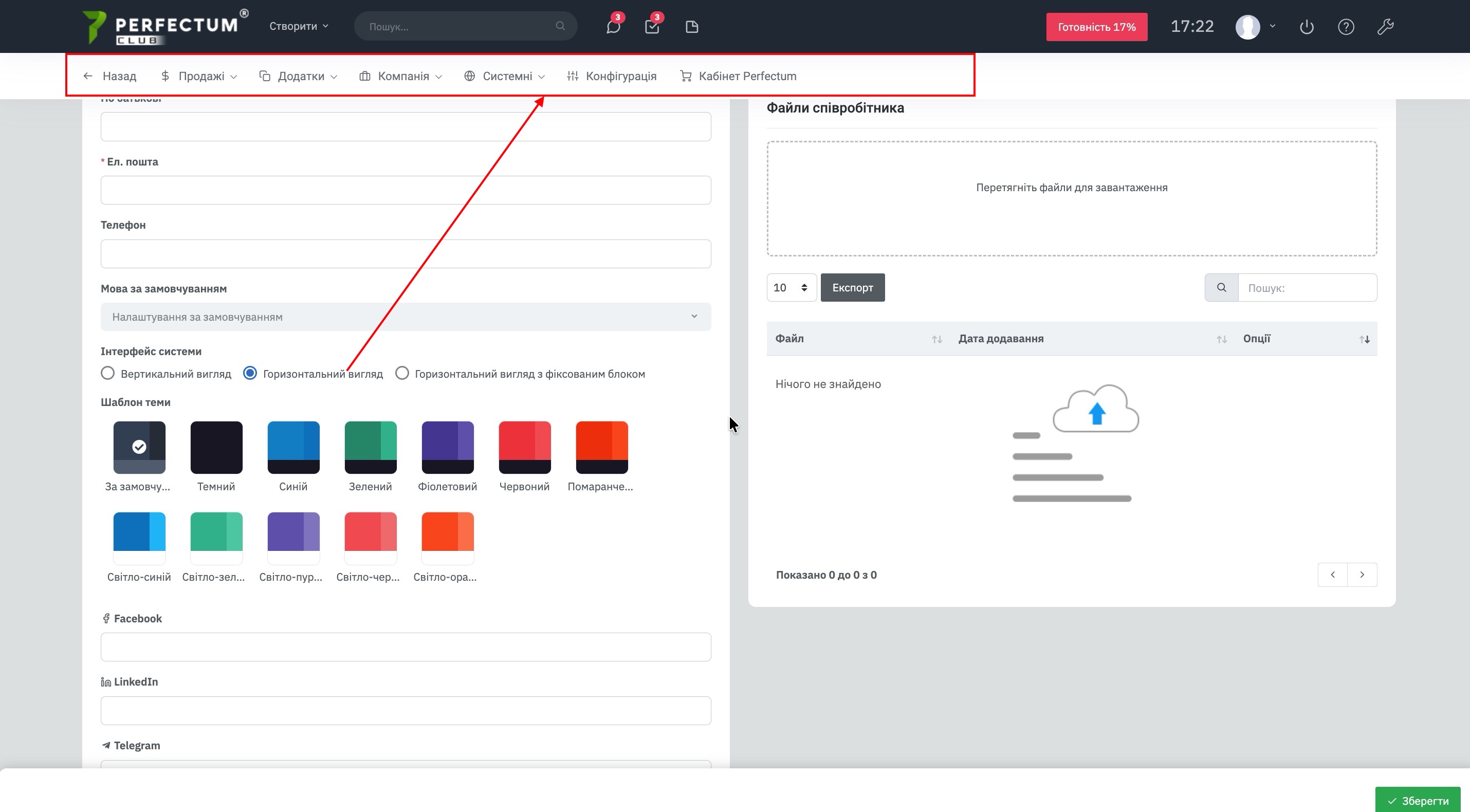The image size is (1470, 812).
Task: Open the tasks checklist icon in header
Action: [652, 27]
